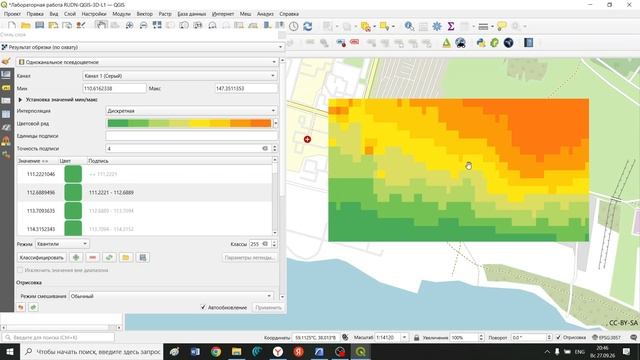Toggle the Отрисовка render checkbox in status bar
Viewport: 640px width, 360px height.
pos(558,338)
